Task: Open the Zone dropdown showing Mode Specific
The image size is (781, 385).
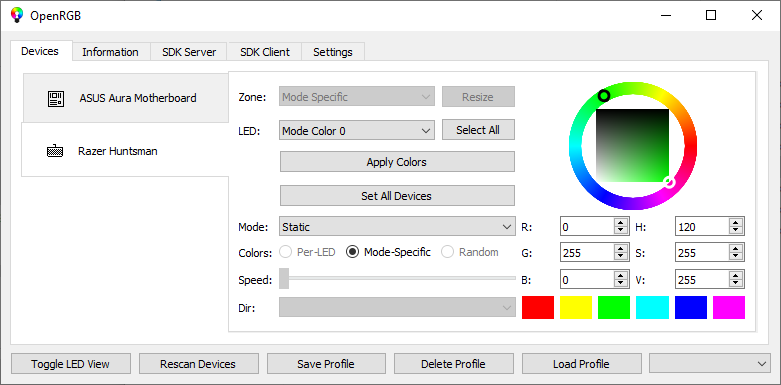Action: point(357,97)
